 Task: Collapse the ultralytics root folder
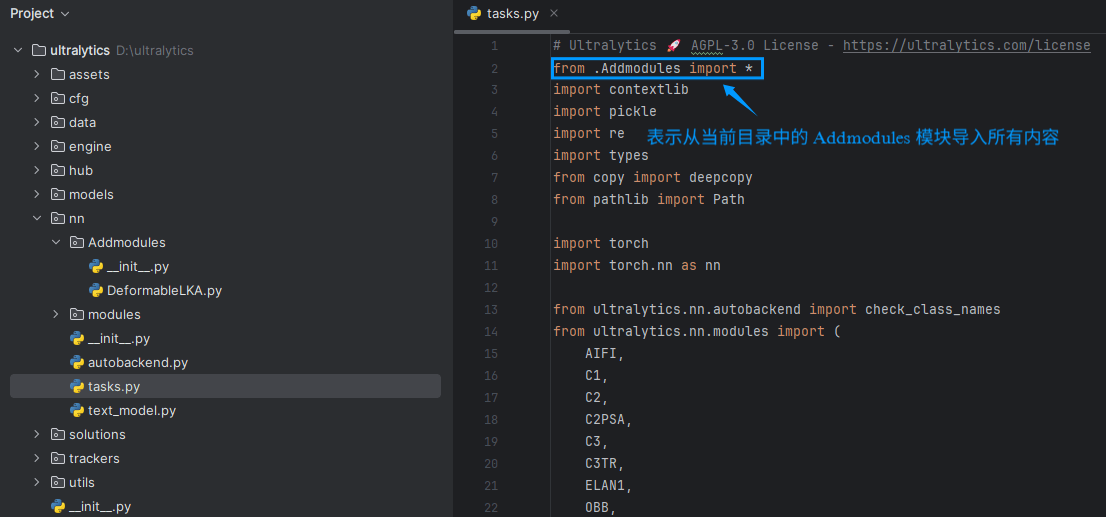pyautogui.click(x=18, y=51)
